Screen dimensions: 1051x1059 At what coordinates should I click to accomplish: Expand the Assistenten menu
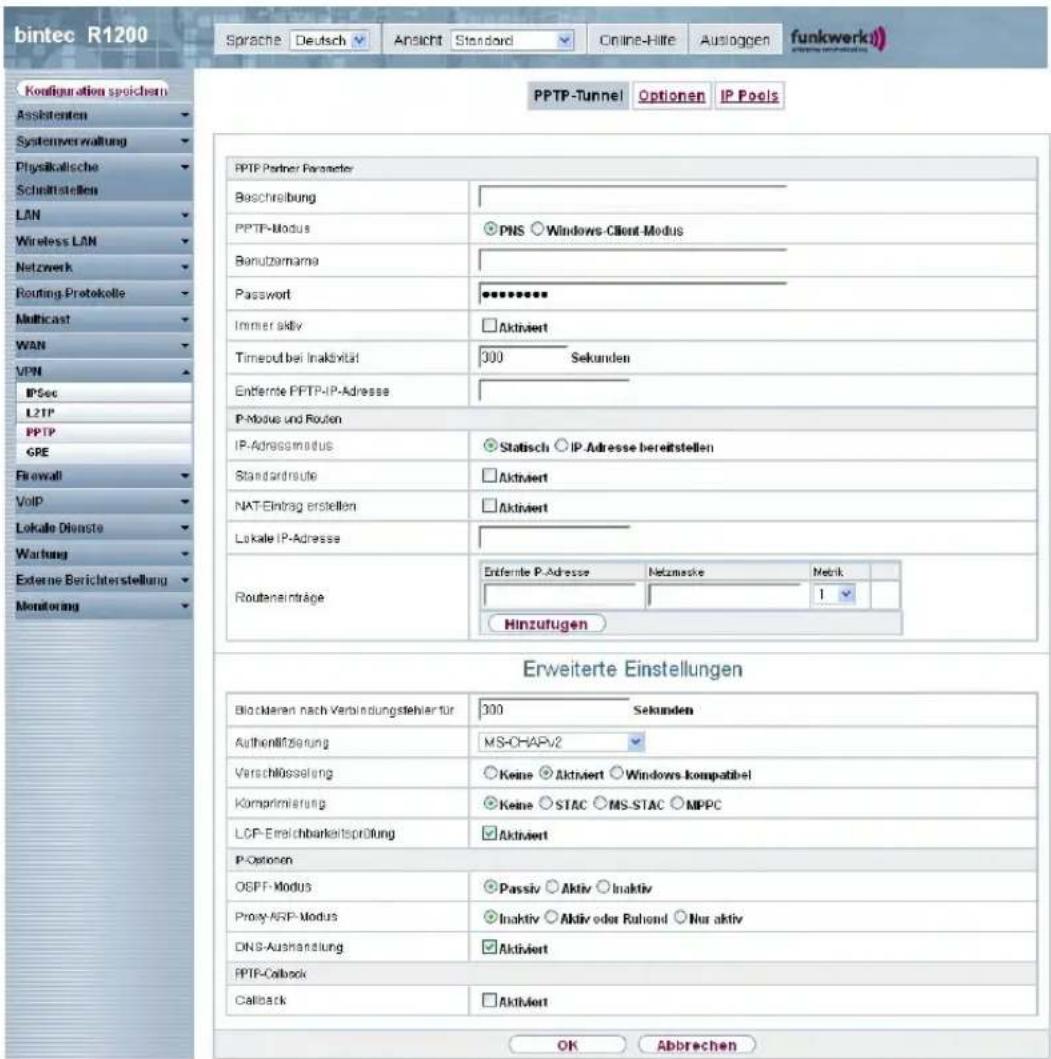pyautogui.click(x=101, y=115)
